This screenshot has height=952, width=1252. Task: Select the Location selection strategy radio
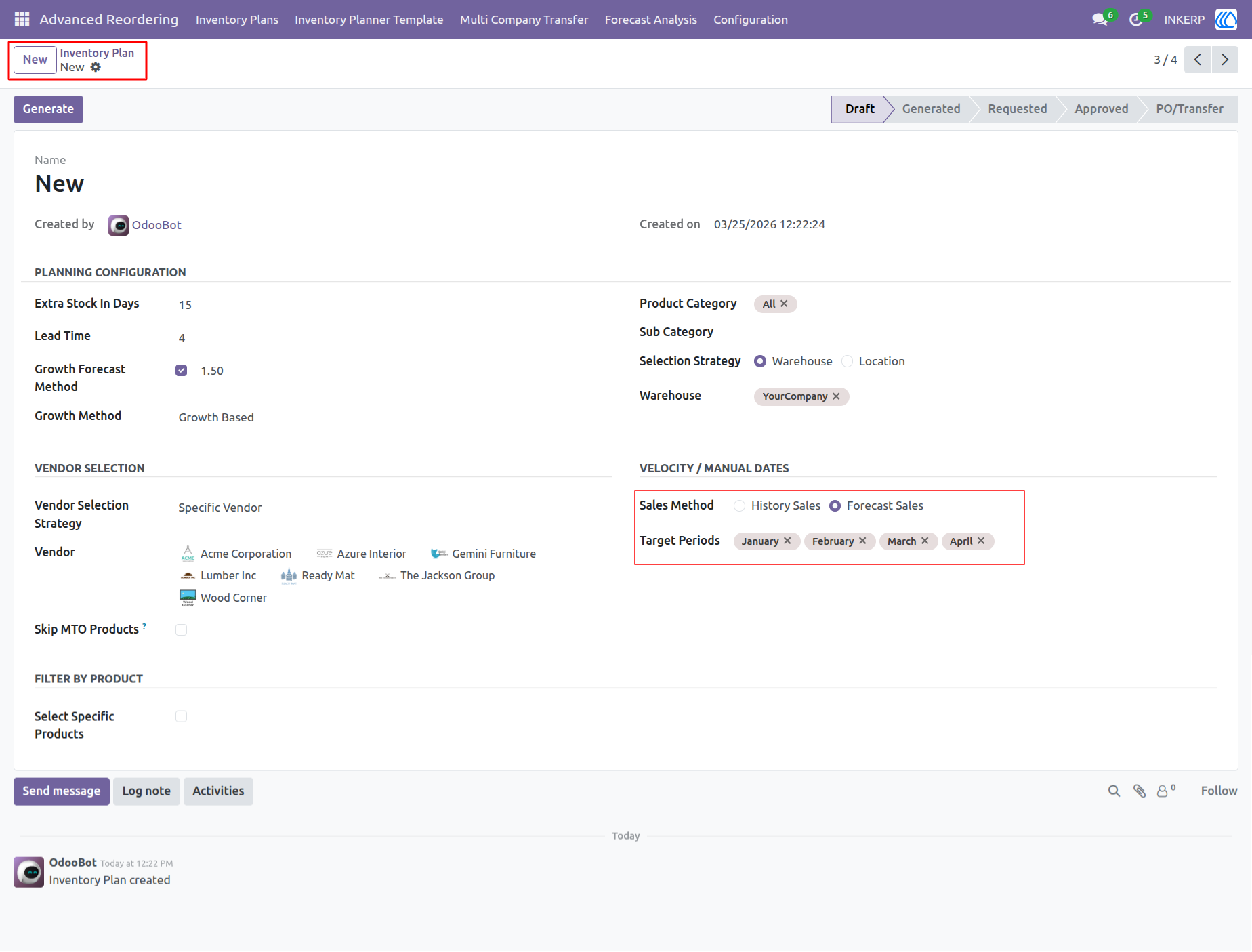[847, 361]
